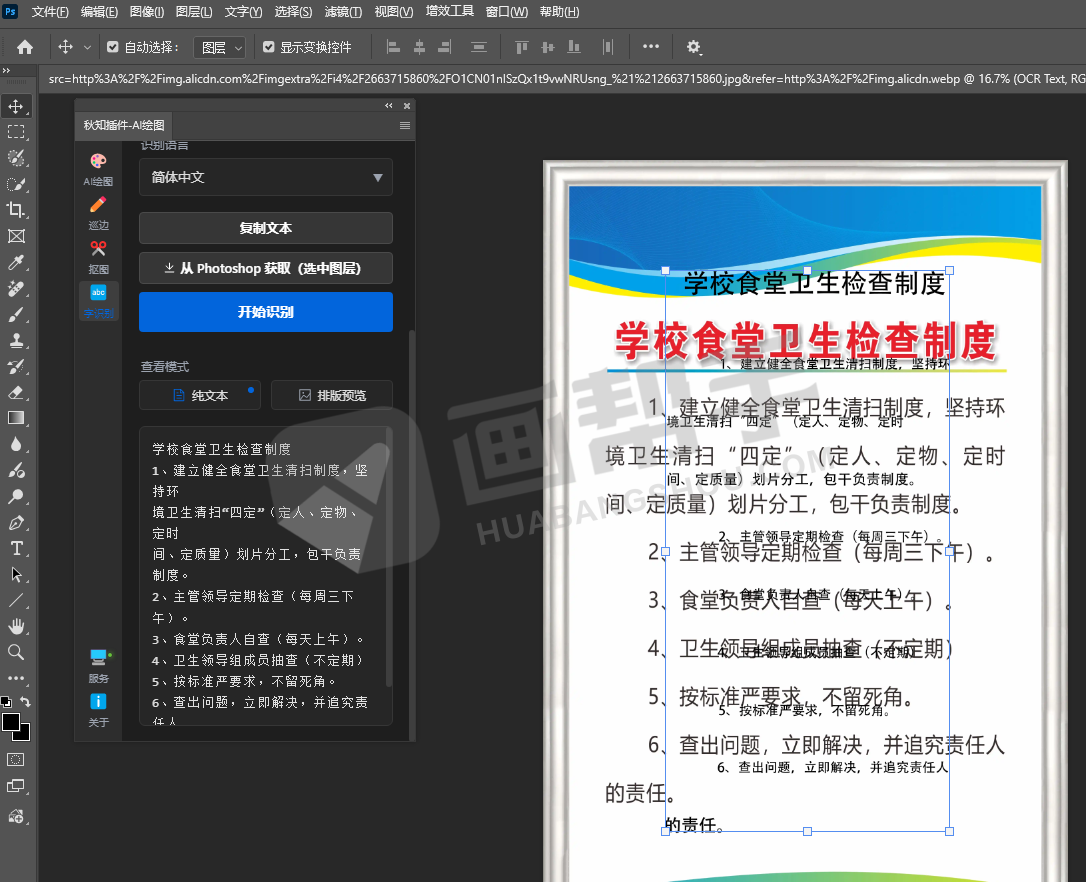This screenshot has width=1086, height=882.
Task: Select the Eyedropper tool
Action: point(16,262)
